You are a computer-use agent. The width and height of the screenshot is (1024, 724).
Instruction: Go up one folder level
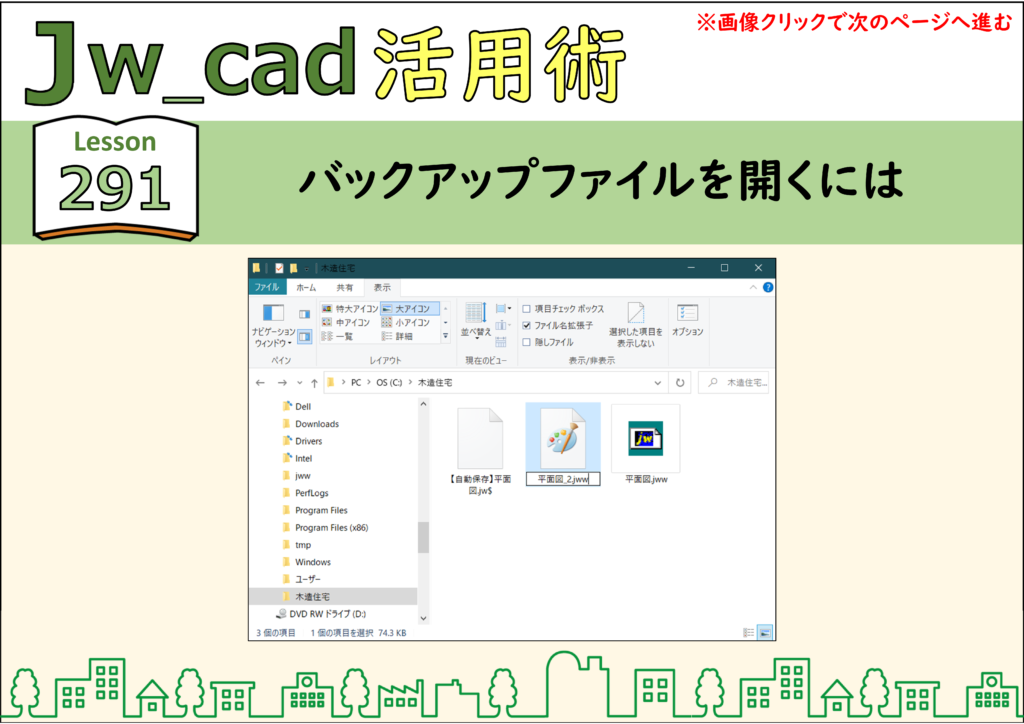(x=314, y=383)
